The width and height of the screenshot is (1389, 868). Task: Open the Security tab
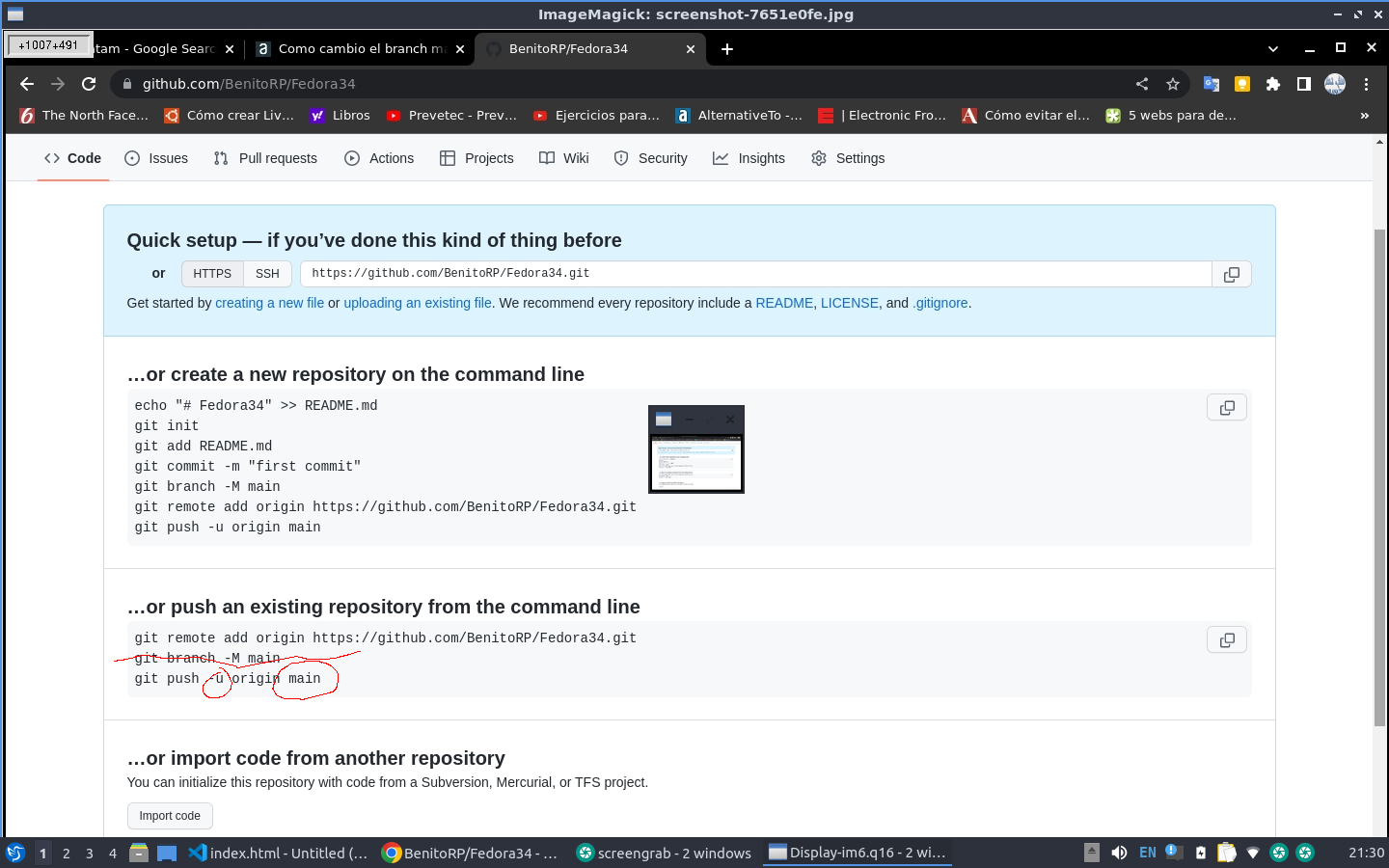651,158
